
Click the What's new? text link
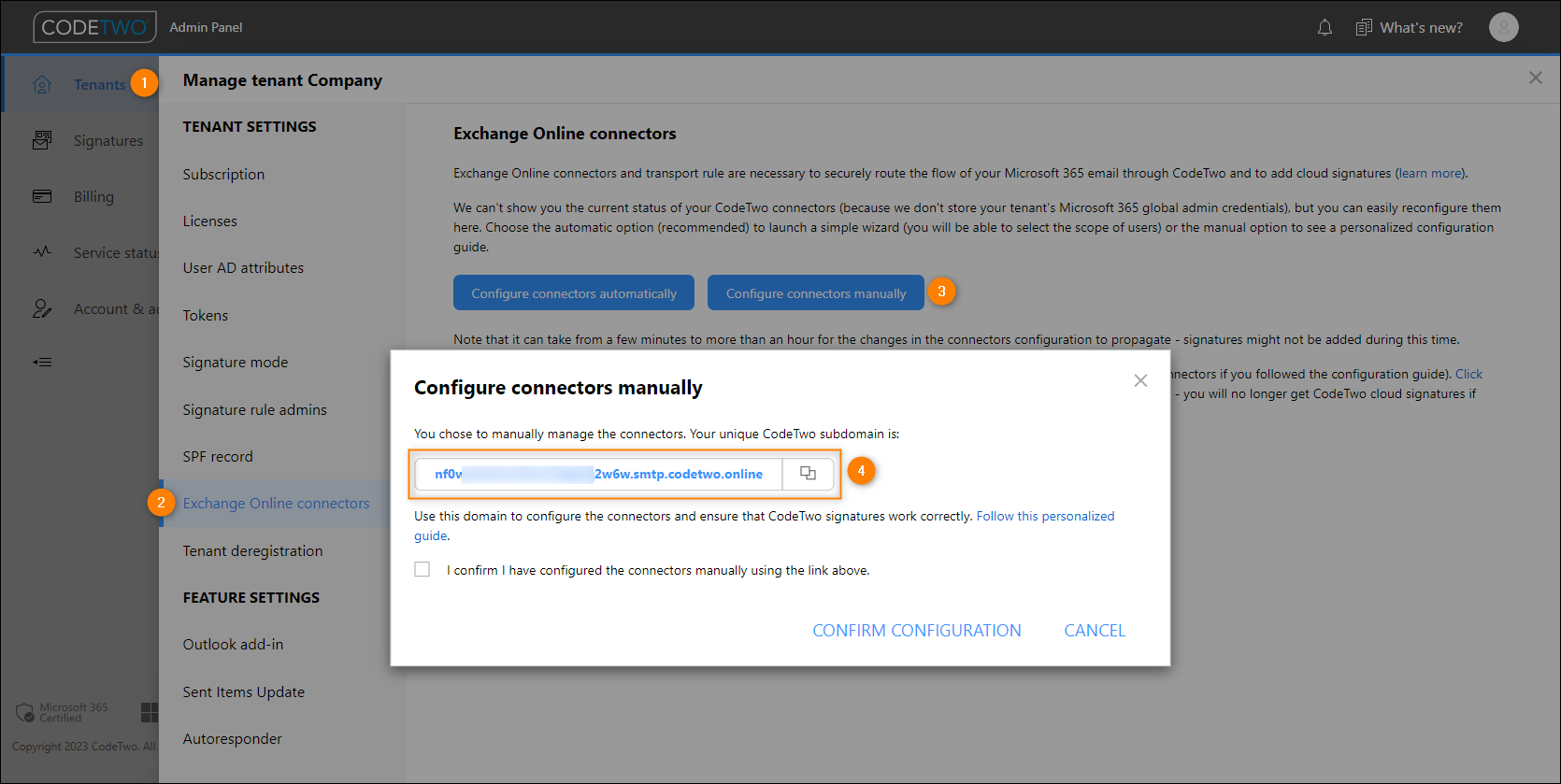coord(1421,28)
